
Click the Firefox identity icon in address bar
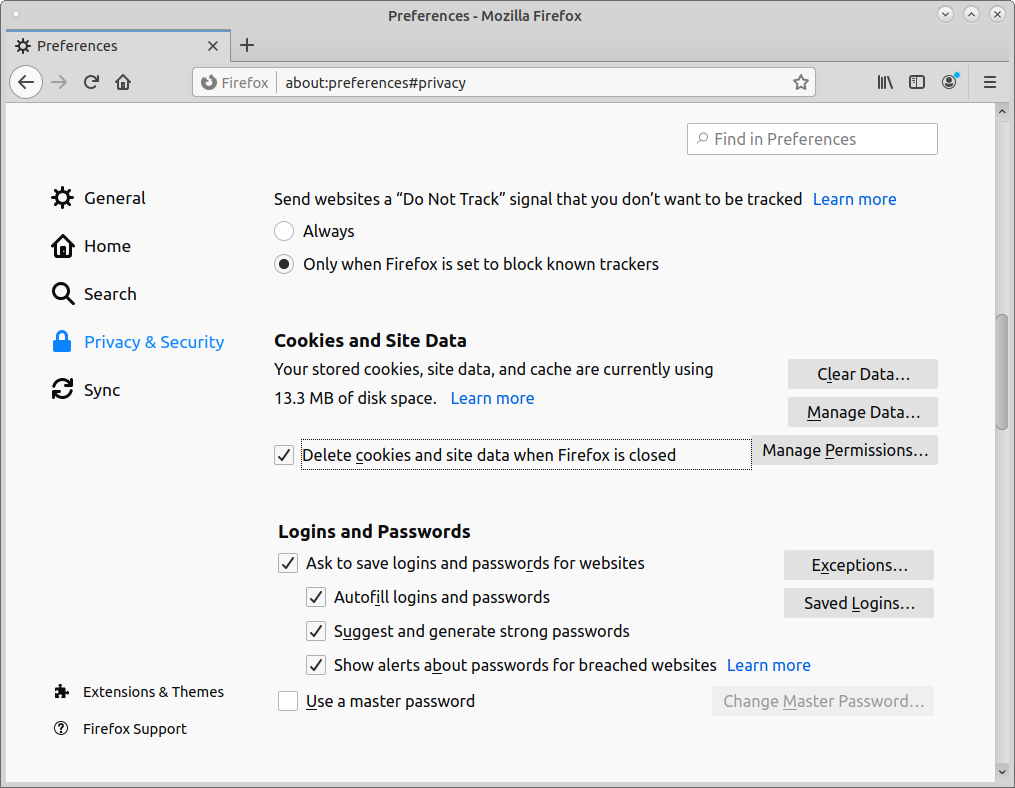tap(208, 82)
